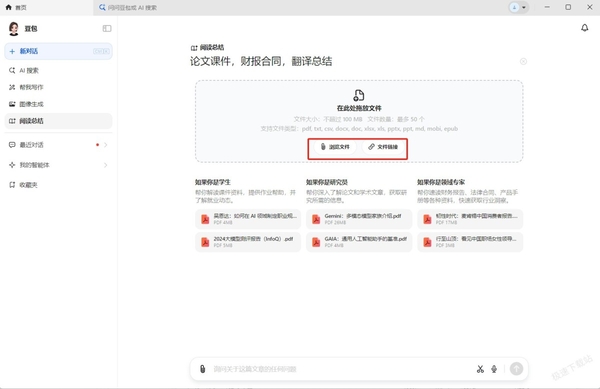Minimize the Doubao window

click(x=547, y=7)
